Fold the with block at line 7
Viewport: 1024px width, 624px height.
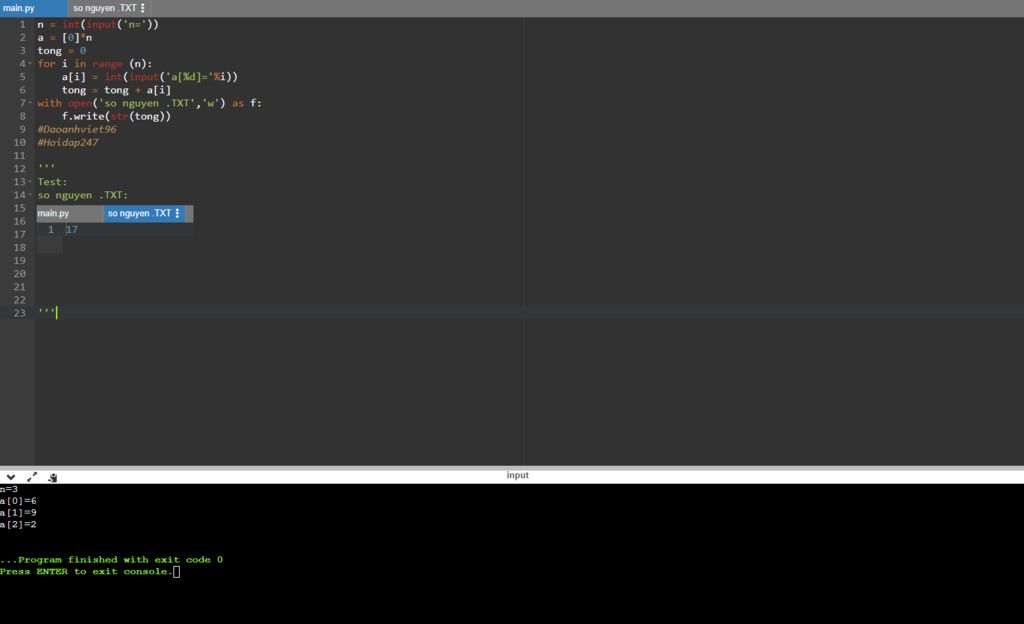pos(31,103)
